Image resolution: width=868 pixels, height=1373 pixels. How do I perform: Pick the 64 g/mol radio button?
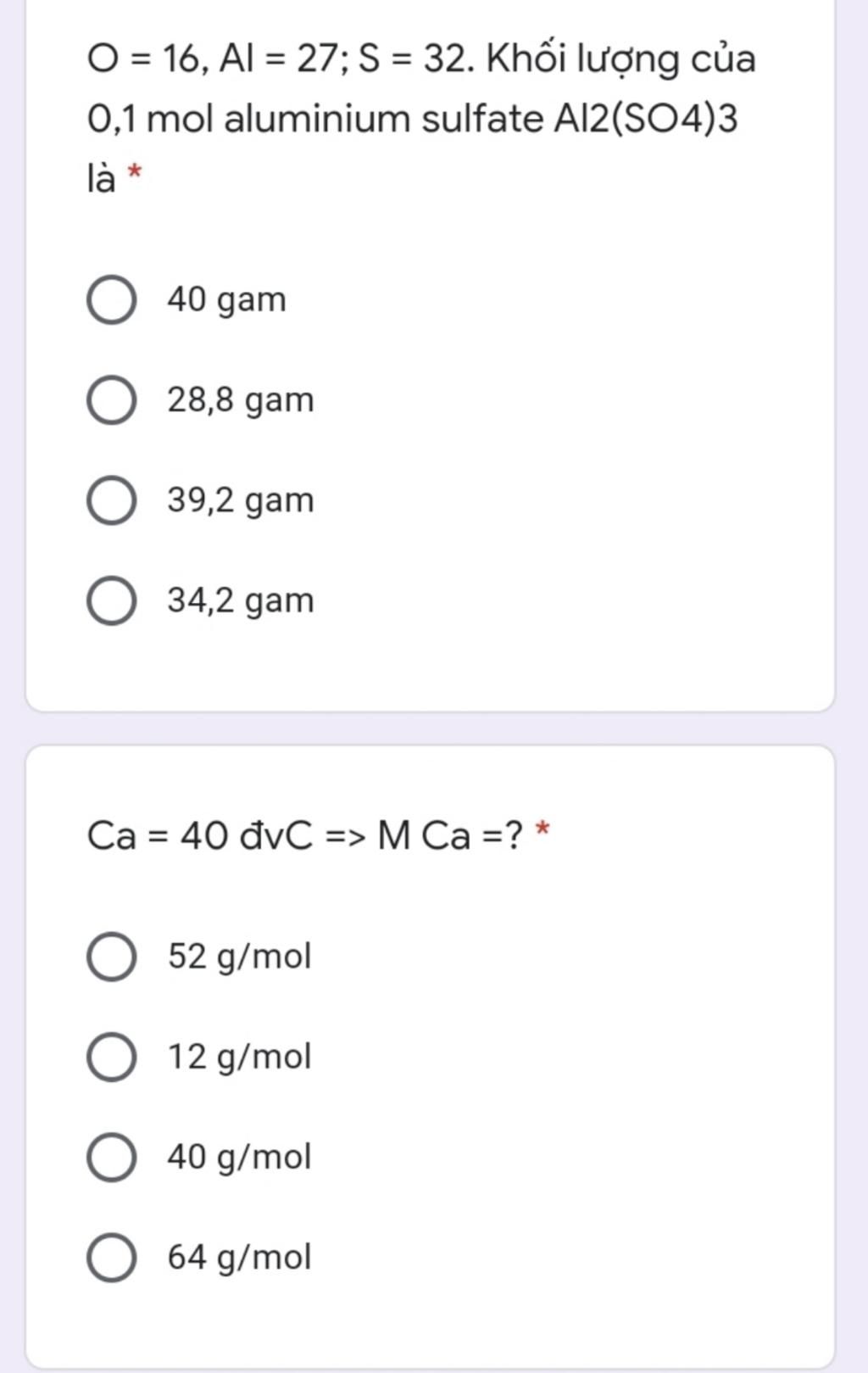111,1258
